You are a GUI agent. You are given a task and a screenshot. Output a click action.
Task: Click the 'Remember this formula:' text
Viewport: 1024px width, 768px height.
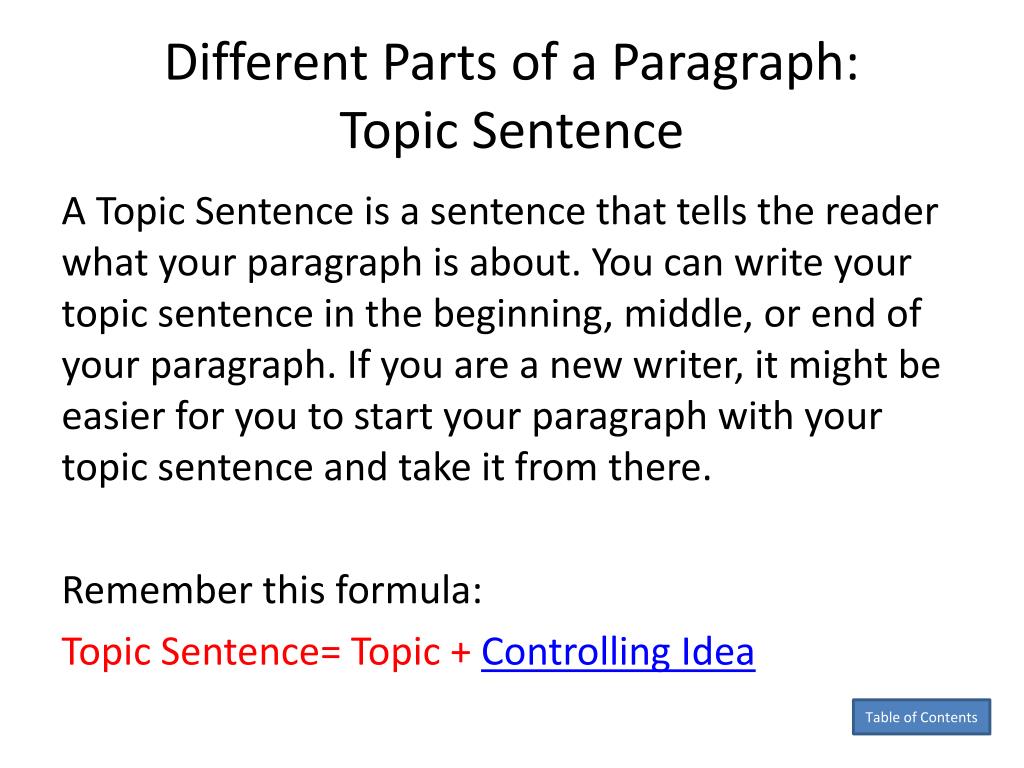coord(272,590)
